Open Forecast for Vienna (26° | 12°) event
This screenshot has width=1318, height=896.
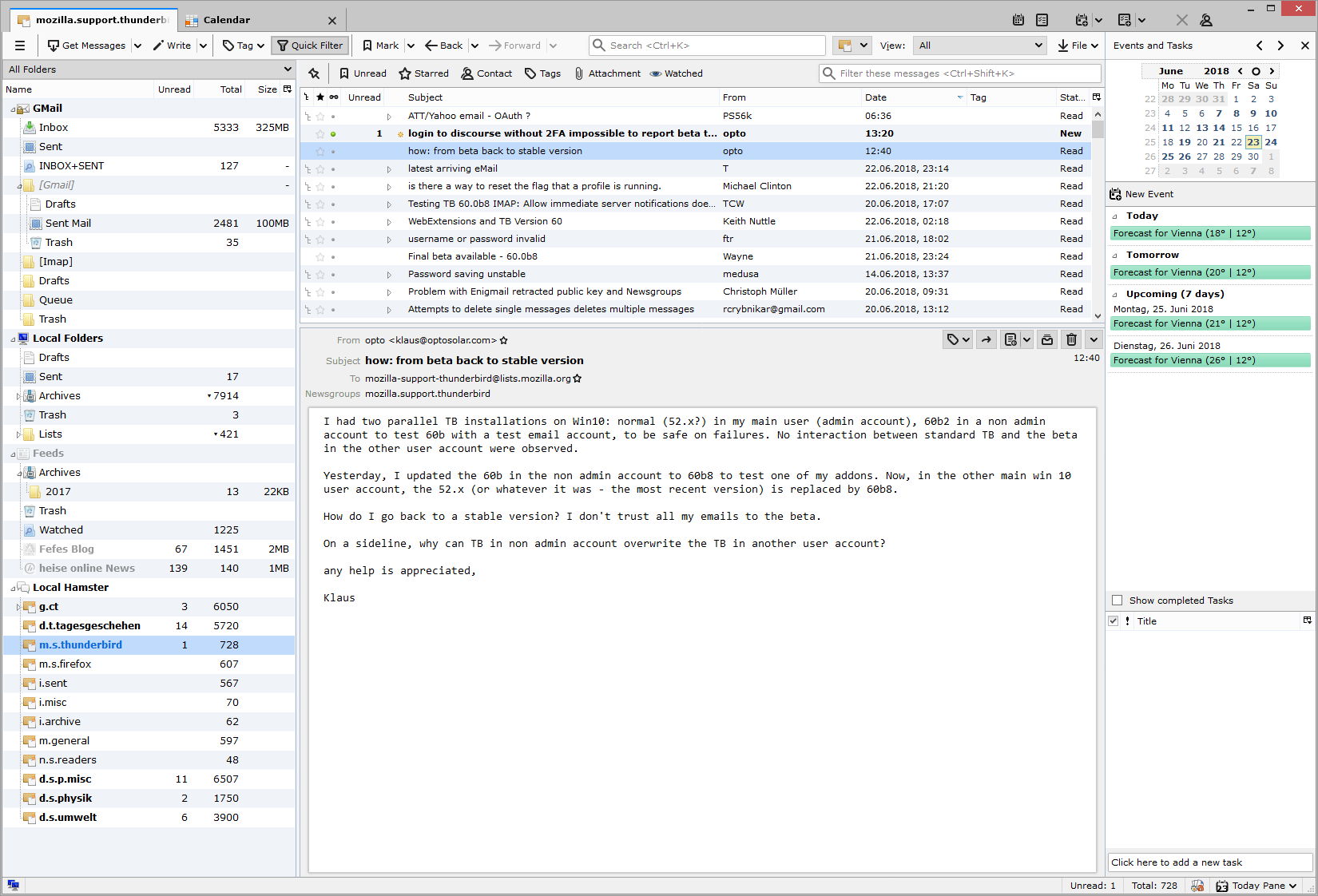pyautogui.click(x=1210, y=360)
